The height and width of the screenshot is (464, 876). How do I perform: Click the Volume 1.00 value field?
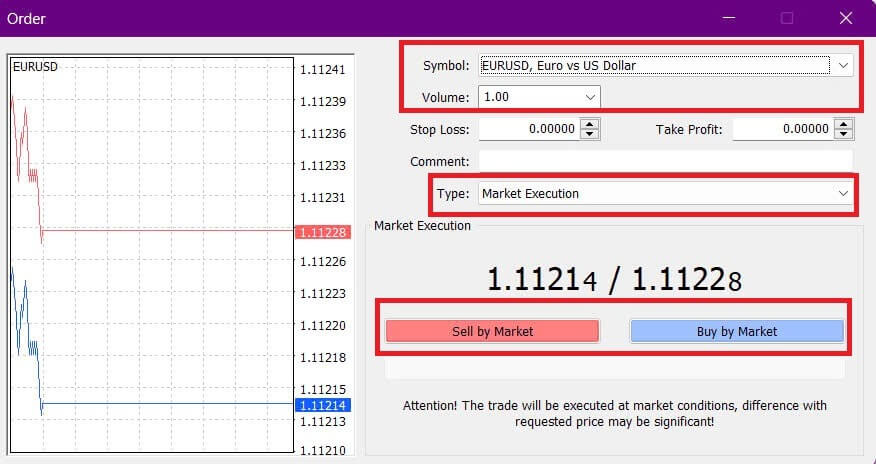(x=528, y=98)
